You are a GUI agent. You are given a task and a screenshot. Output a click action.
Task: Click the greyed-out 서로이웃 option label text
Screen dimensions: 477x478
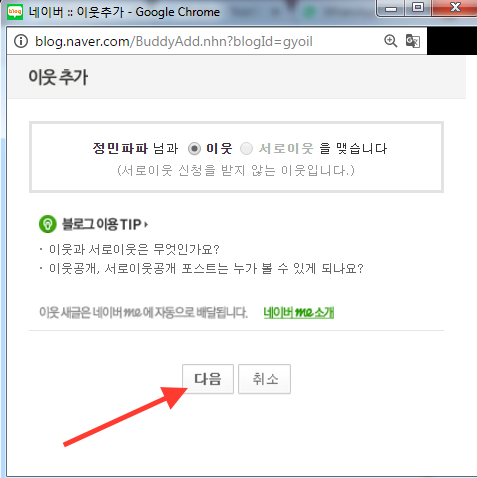[x=286, y=148]
